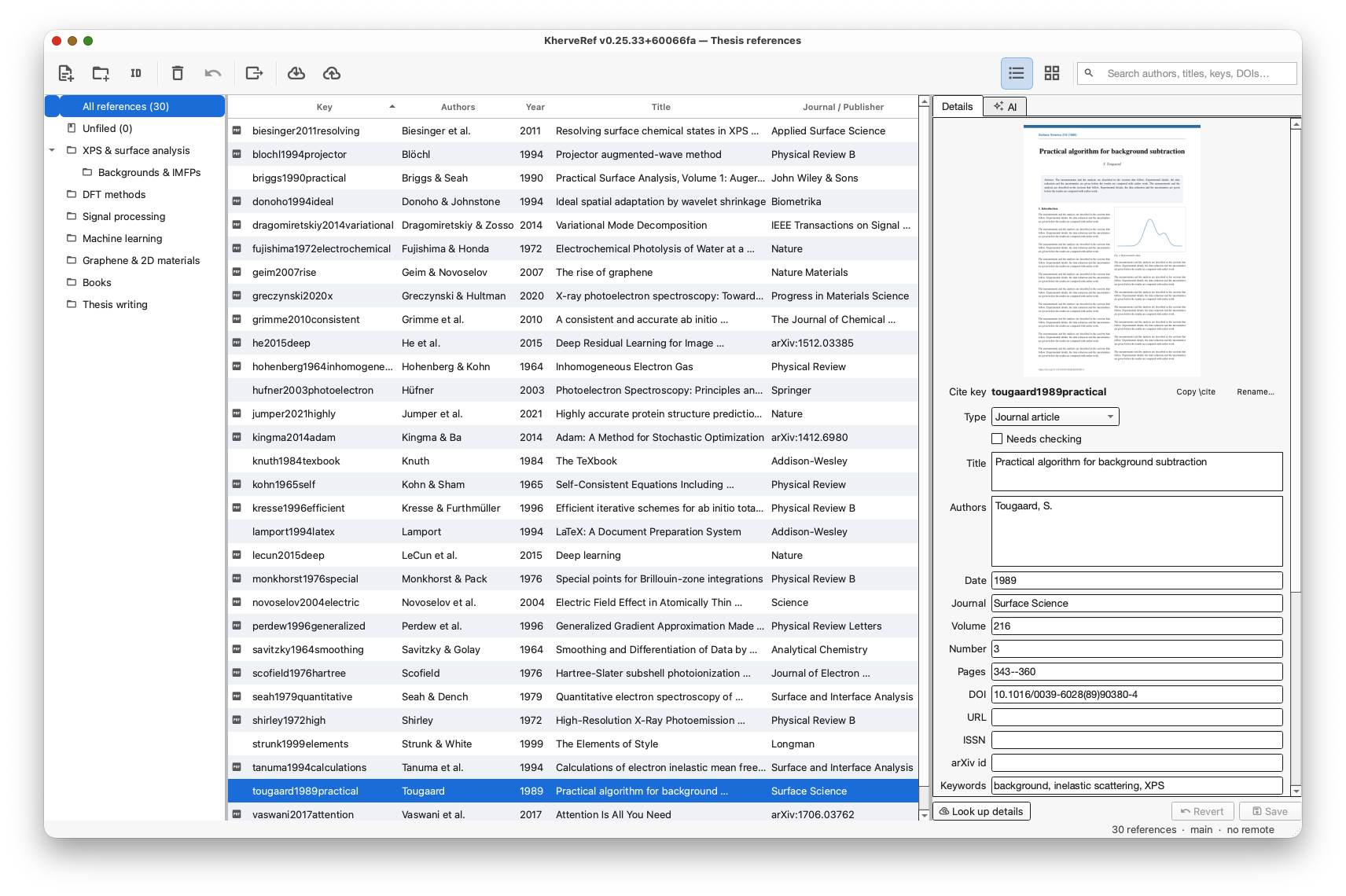The image size is (1346, 896).
Task: Sort by the Key column header
Action: coord(324,107)
